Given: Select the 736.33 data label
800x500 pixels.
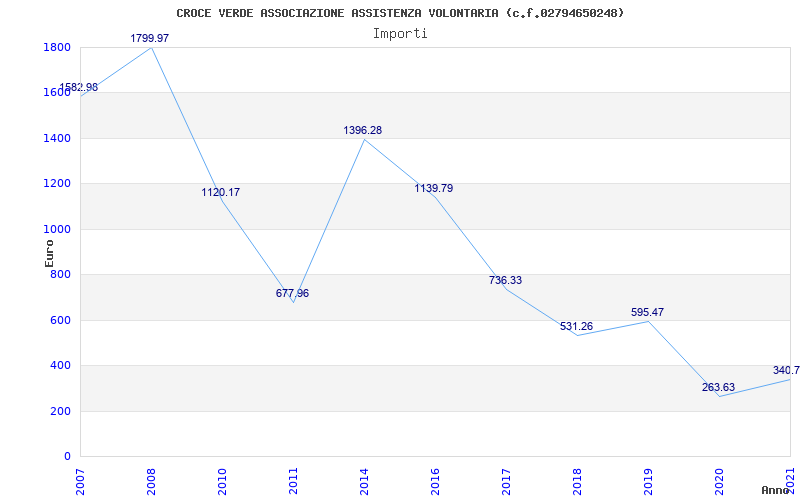Looking at the screenshot, I should (x=505, y=280).
